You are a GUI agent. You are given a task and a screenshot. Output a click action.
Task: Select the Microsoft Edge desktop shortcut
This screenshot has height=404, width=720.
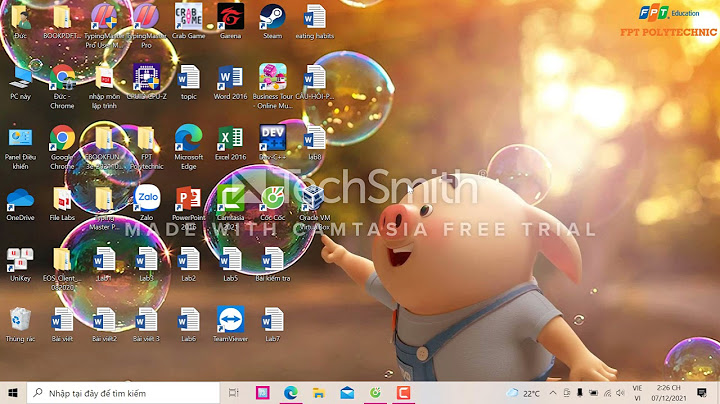click(188, 147)
